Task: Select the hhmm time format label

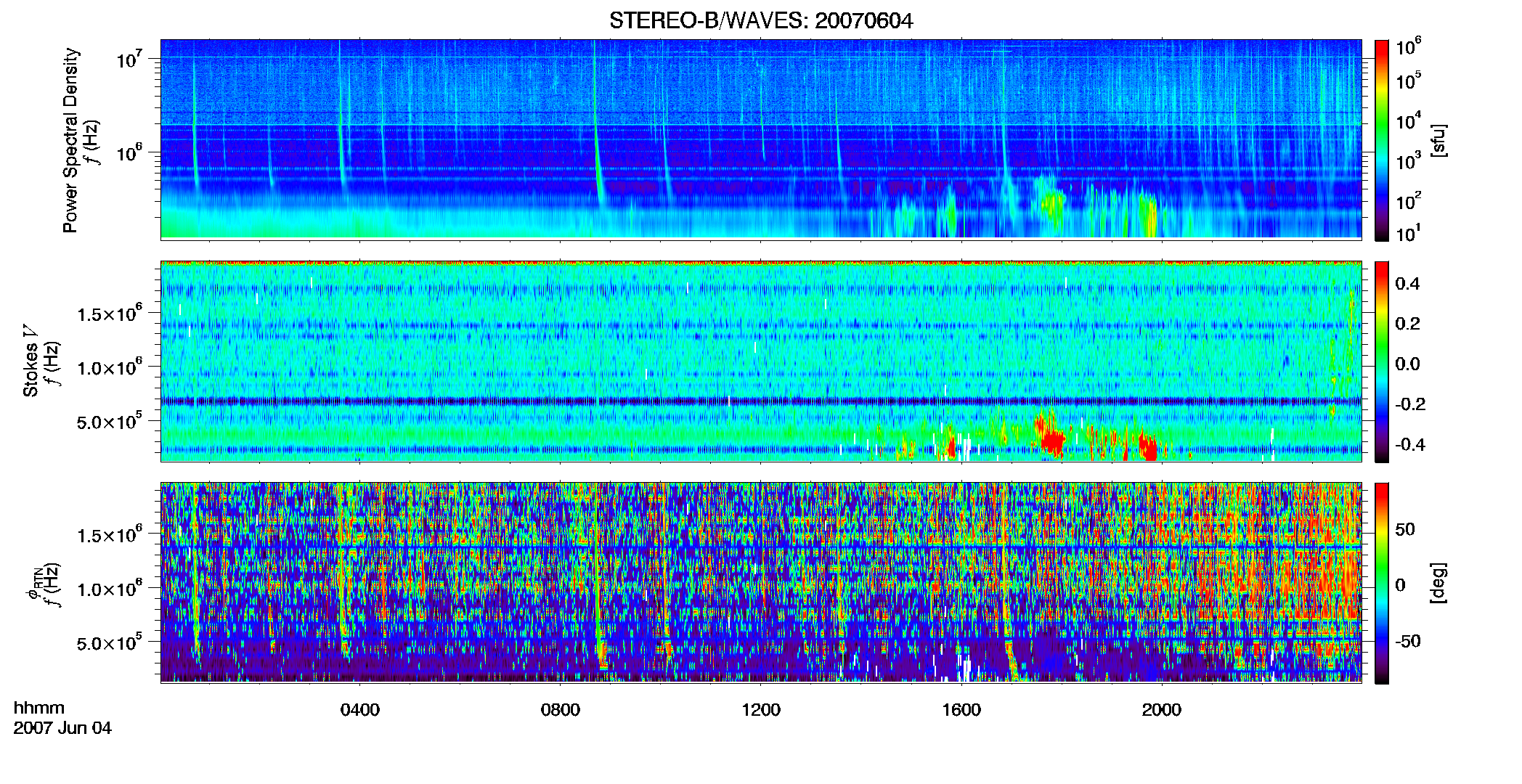Action: pyautogui.click(x=39, y=708)
